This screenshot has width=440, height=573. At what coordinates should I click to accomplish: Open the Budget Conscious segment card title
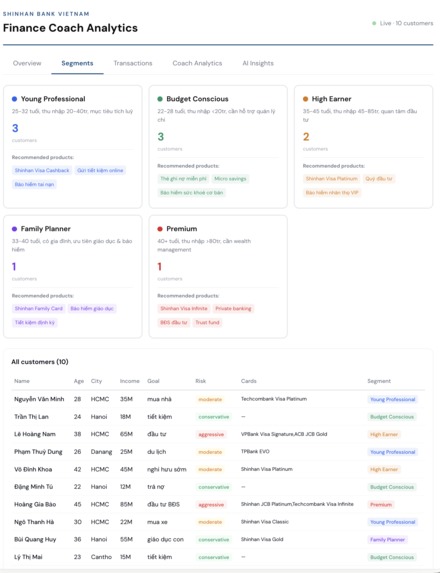[197, 99]
